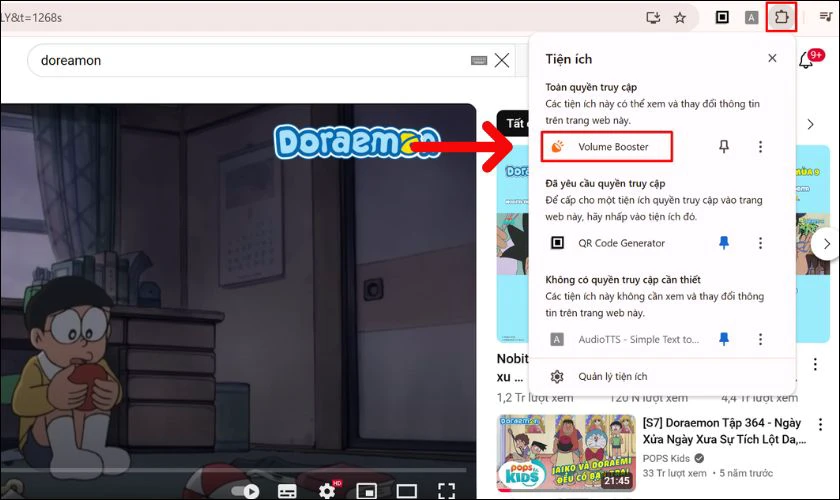The height and width of the screenshot is (500, 840).
Task: Open more options for QR Code Generator
Action: click(760, 243)
